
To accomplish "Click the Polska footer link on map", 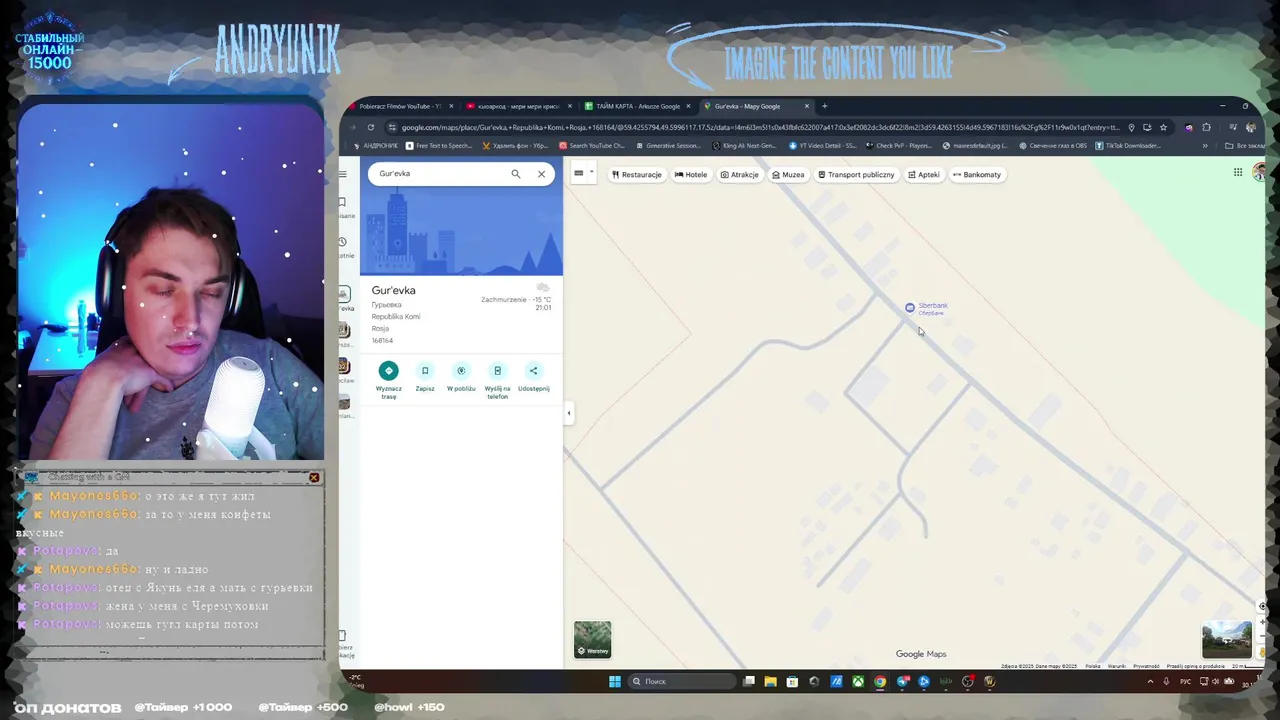I will pos(1093,666).
